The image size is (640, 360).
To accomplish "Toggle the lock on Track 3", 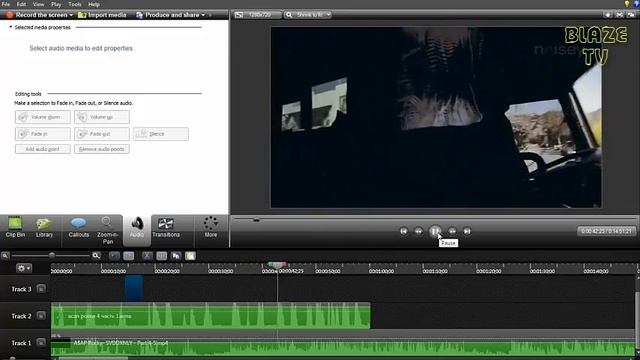I will coord(41,289).
